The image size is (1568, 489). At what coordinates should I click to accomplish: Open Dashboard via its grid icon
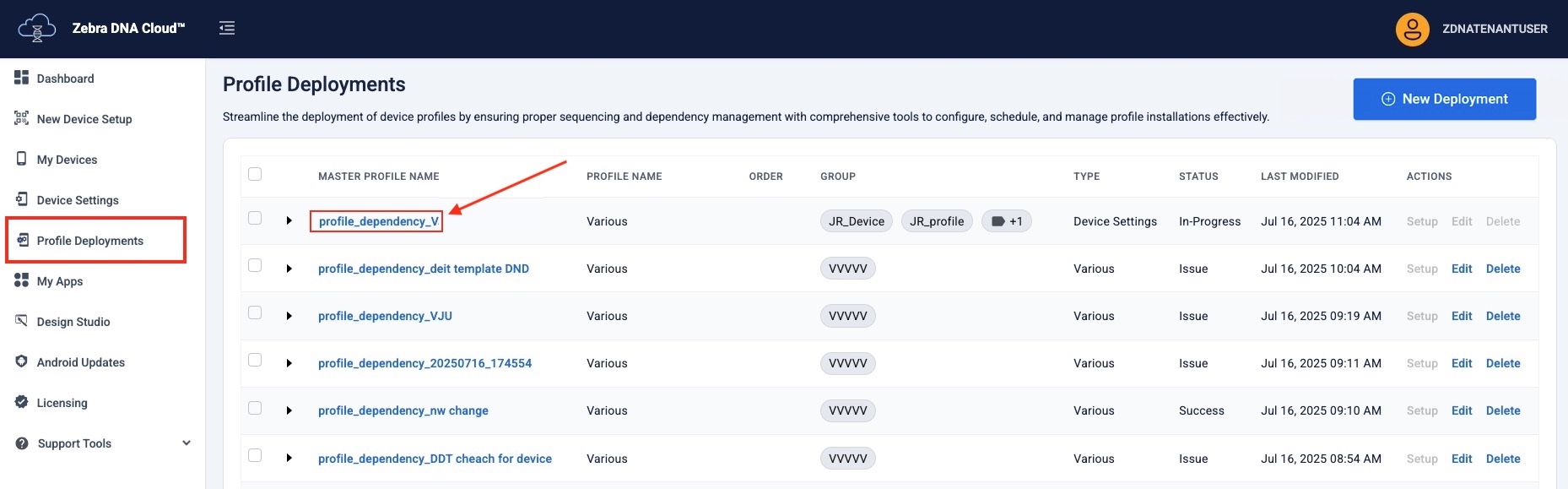tap(22, 78)
